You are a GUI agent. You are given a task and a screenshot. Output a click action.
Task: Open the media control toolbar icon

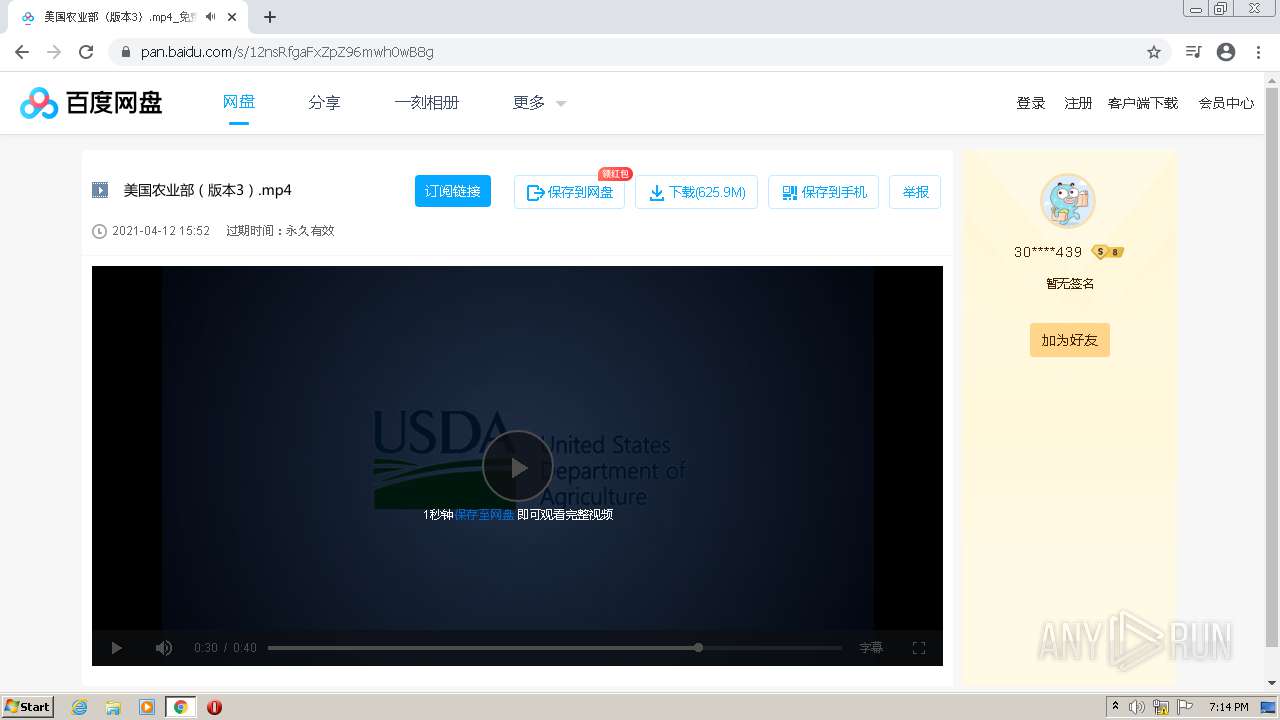(1193, 52)
